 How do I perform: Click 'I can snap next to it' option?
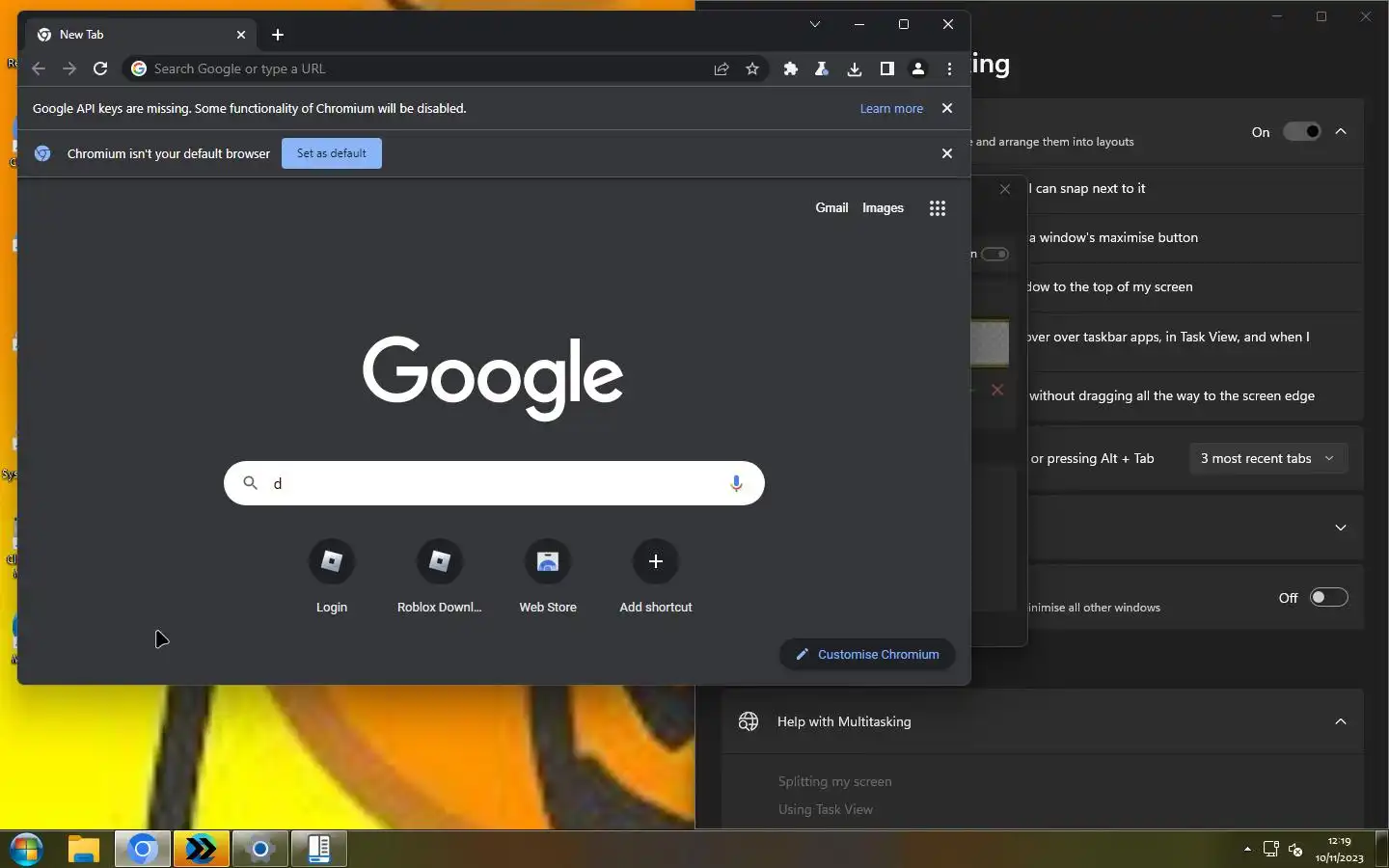pyautogui.click(x=1087, y=189)
